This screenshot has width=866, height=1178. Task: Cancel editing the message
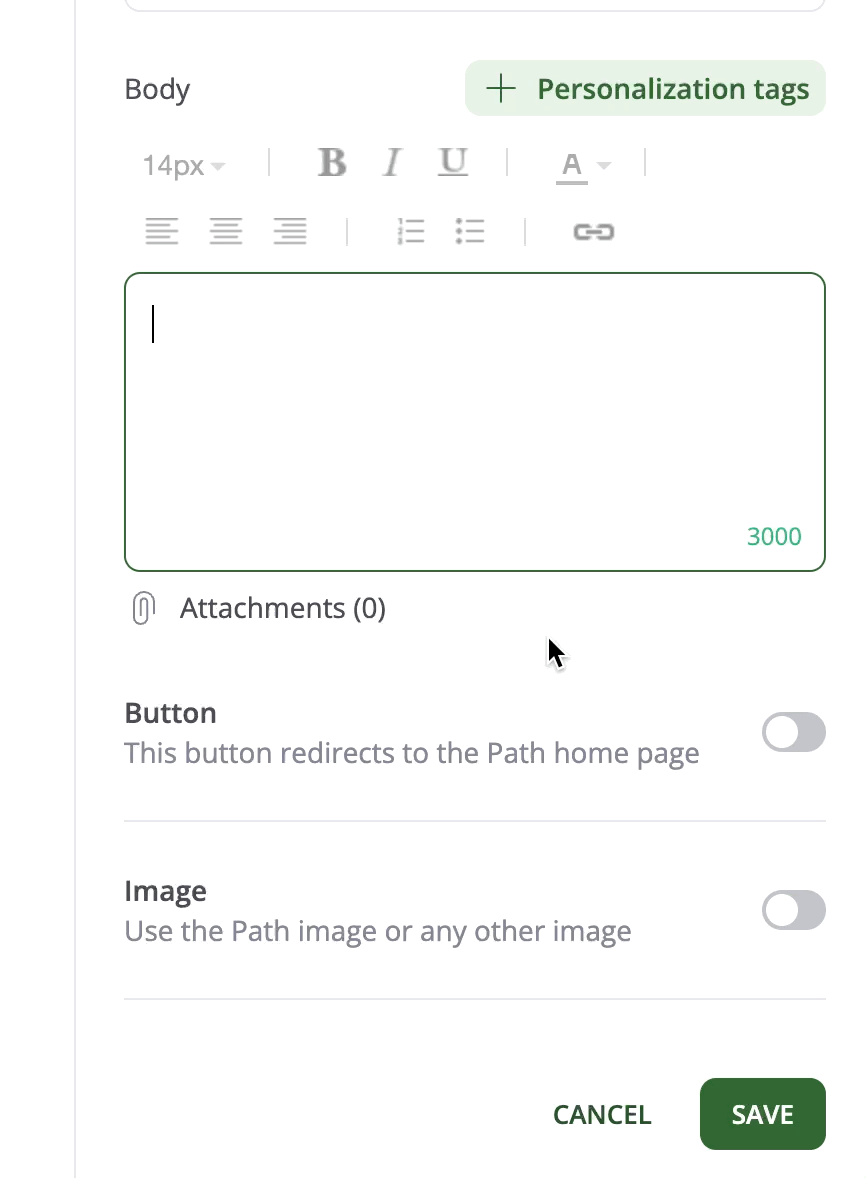click(x=602, y=1114)
